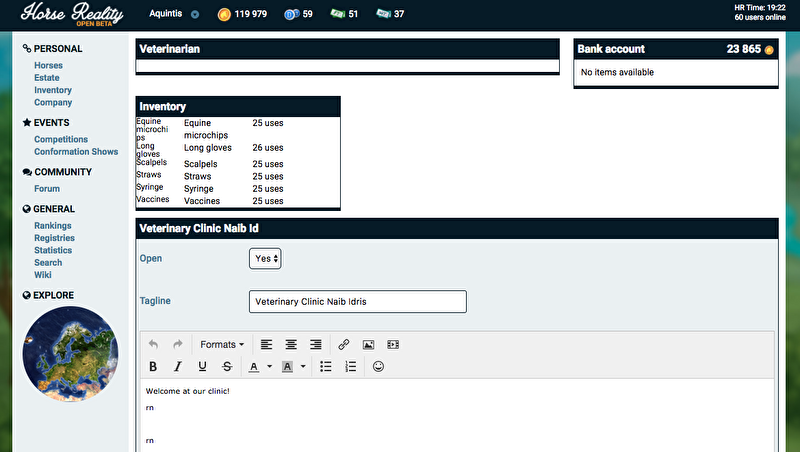
Task: Go to Horses in the sidebar
Action: [x=48, y=66]
